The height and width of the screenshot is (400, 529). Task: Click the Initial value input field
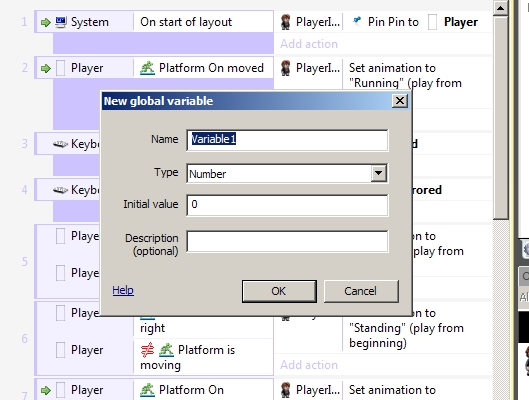click(287, 205)
